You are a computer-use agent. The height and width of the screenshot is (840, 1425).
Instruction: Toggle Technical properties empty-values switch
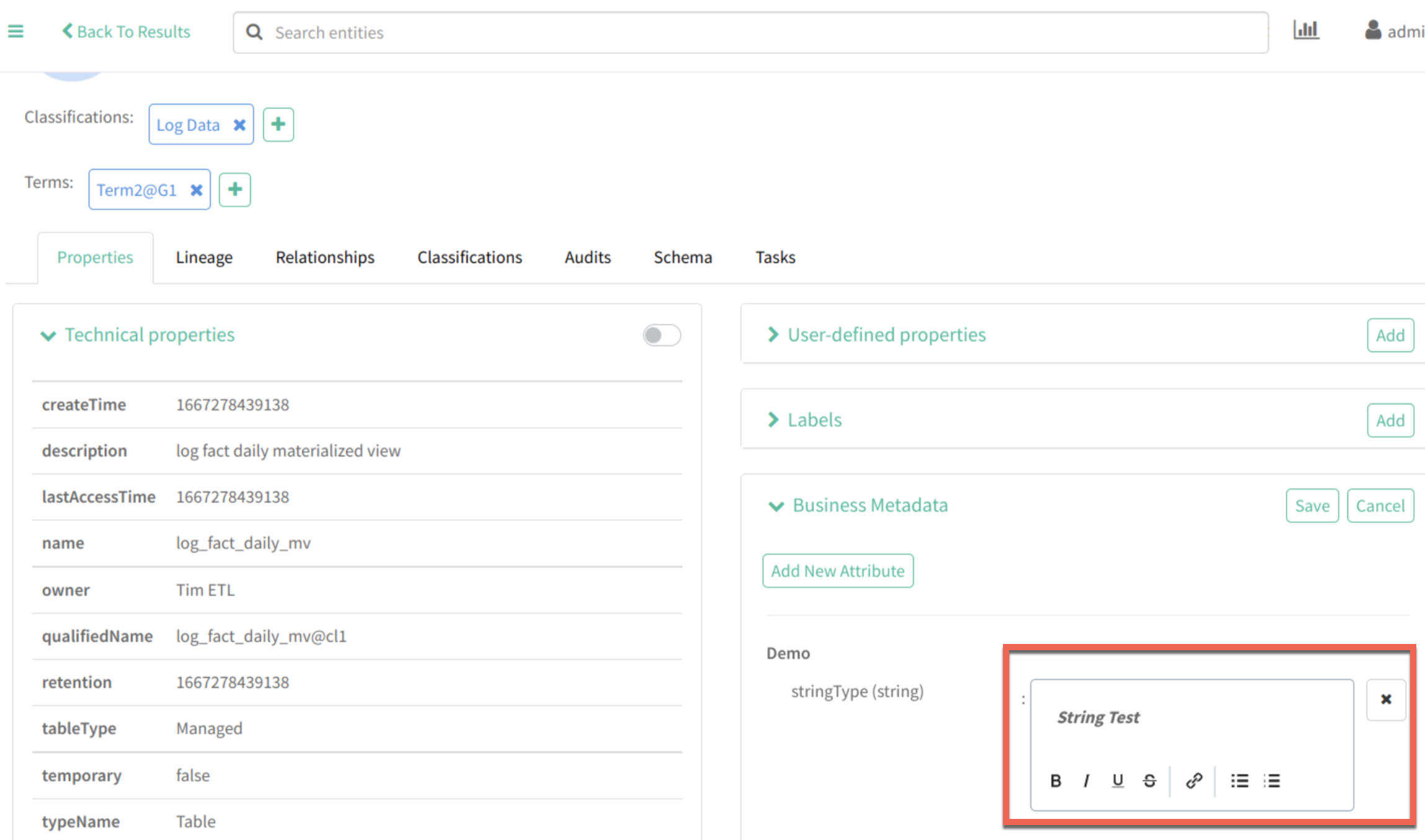pyautogui.click(x=662, y=335)
